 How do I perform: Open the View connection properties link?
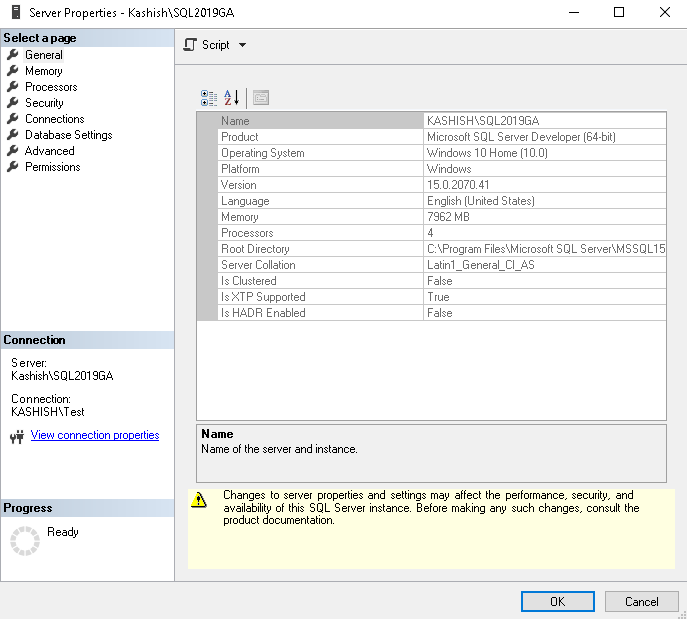(x=95, y=435)
